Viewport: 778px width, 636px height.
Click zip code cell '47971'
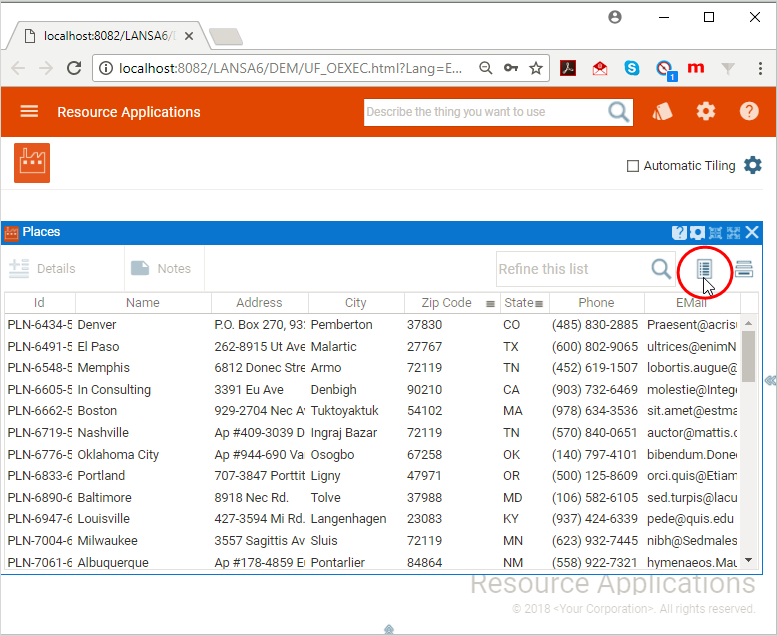click(424, 476)
